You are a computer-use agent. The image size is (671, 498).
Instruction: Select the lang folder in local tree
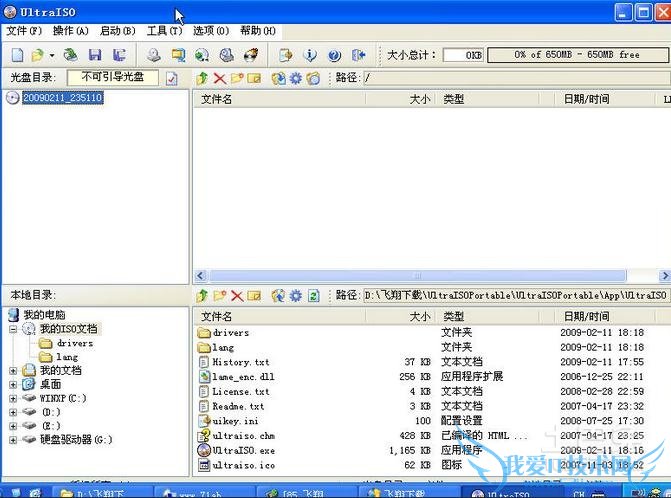click(x=67, y=357)
